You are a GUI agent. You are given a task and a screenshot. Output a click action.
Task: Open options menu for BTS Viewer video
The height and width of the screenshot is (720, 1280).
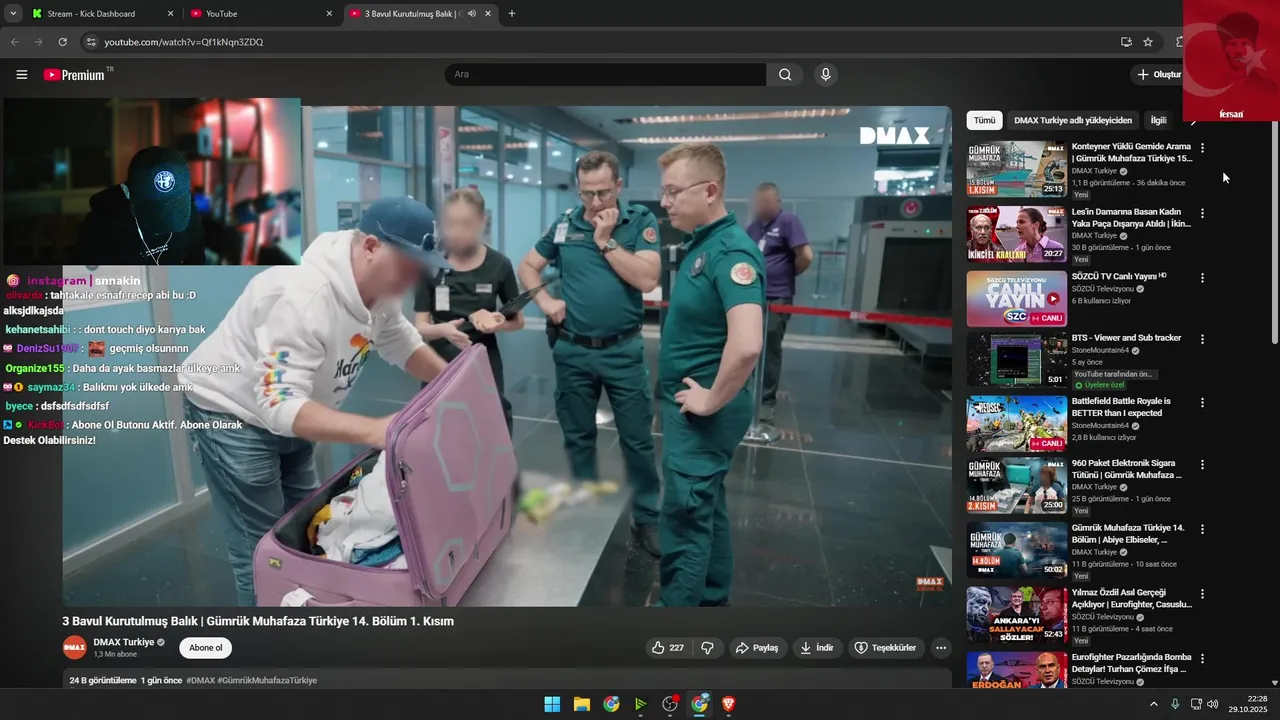point(1202,339)
